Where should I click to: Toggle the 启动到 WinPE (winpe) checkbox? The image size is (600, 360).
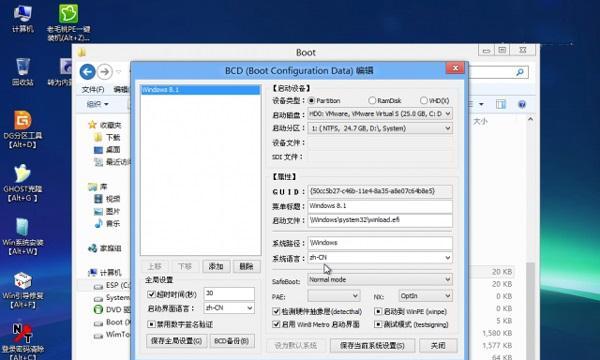378,311
